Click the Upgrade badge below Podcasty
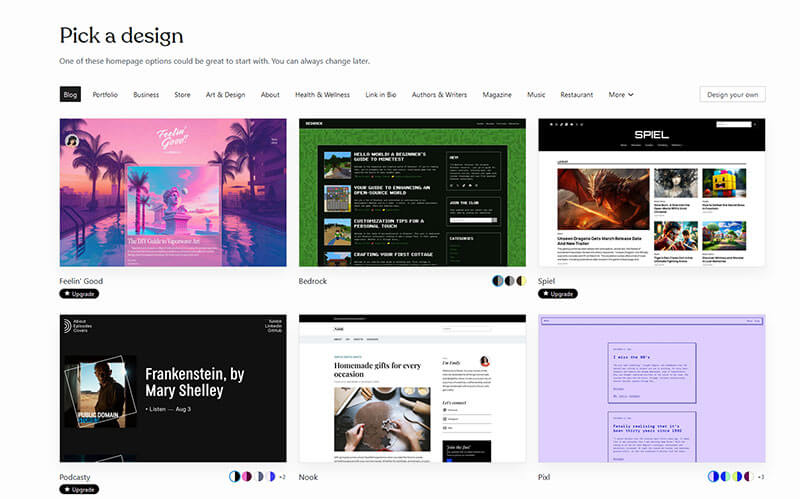800x499 pixels. pyautogui.click(x=79, y=490)
